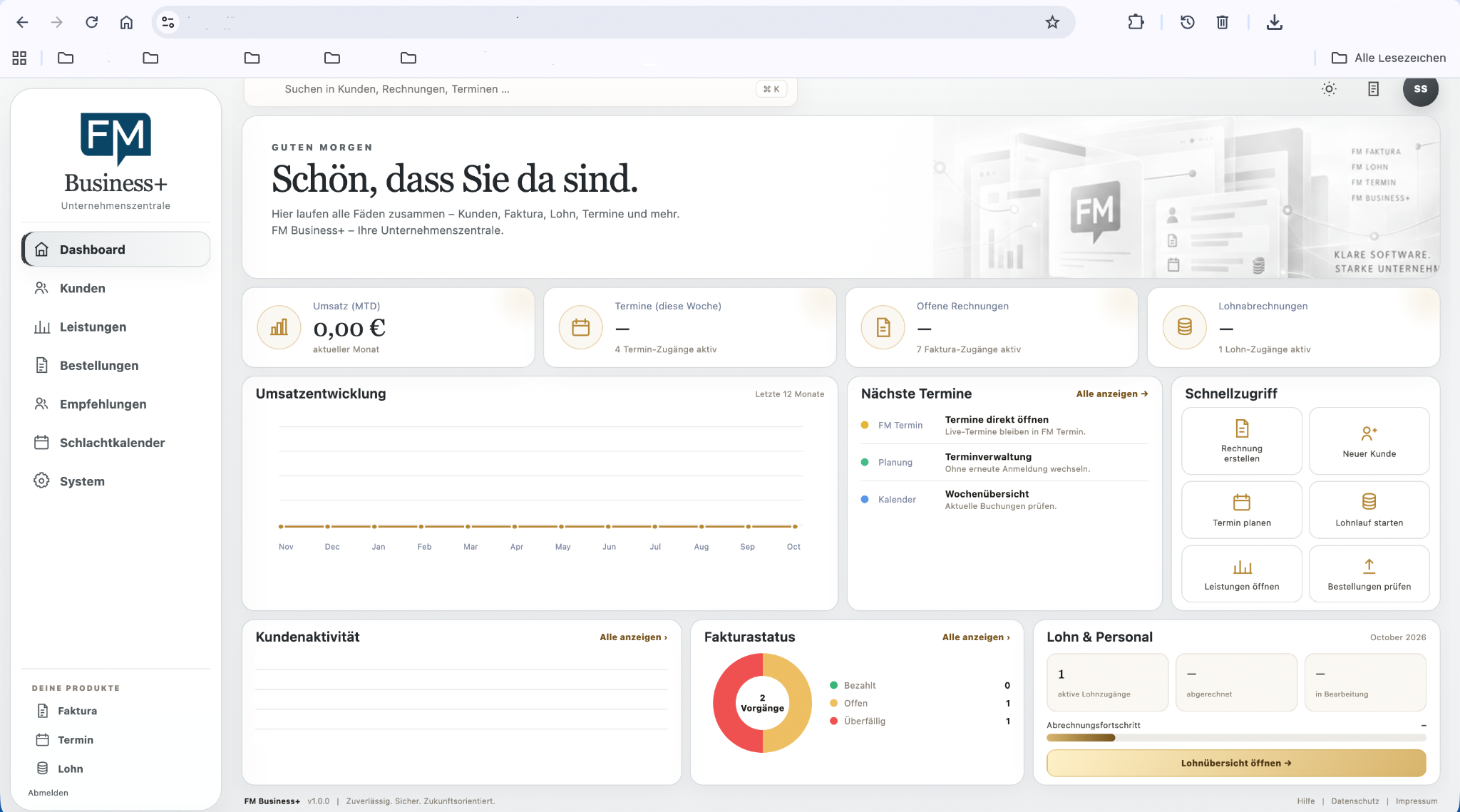Click Lohnübersicht öffnen button
This screenshot has height=812, width=1460.
click(x=1236, y=763)
